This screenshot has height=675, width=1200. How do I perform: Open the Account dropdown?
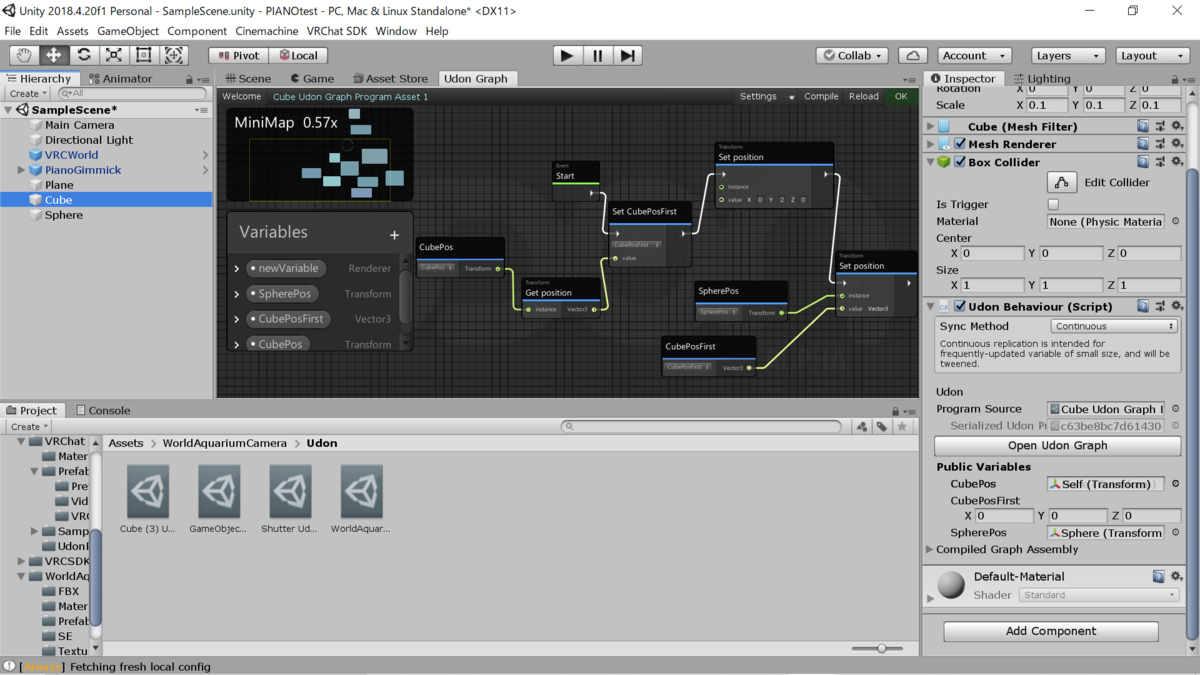click(x=974, y=56)
